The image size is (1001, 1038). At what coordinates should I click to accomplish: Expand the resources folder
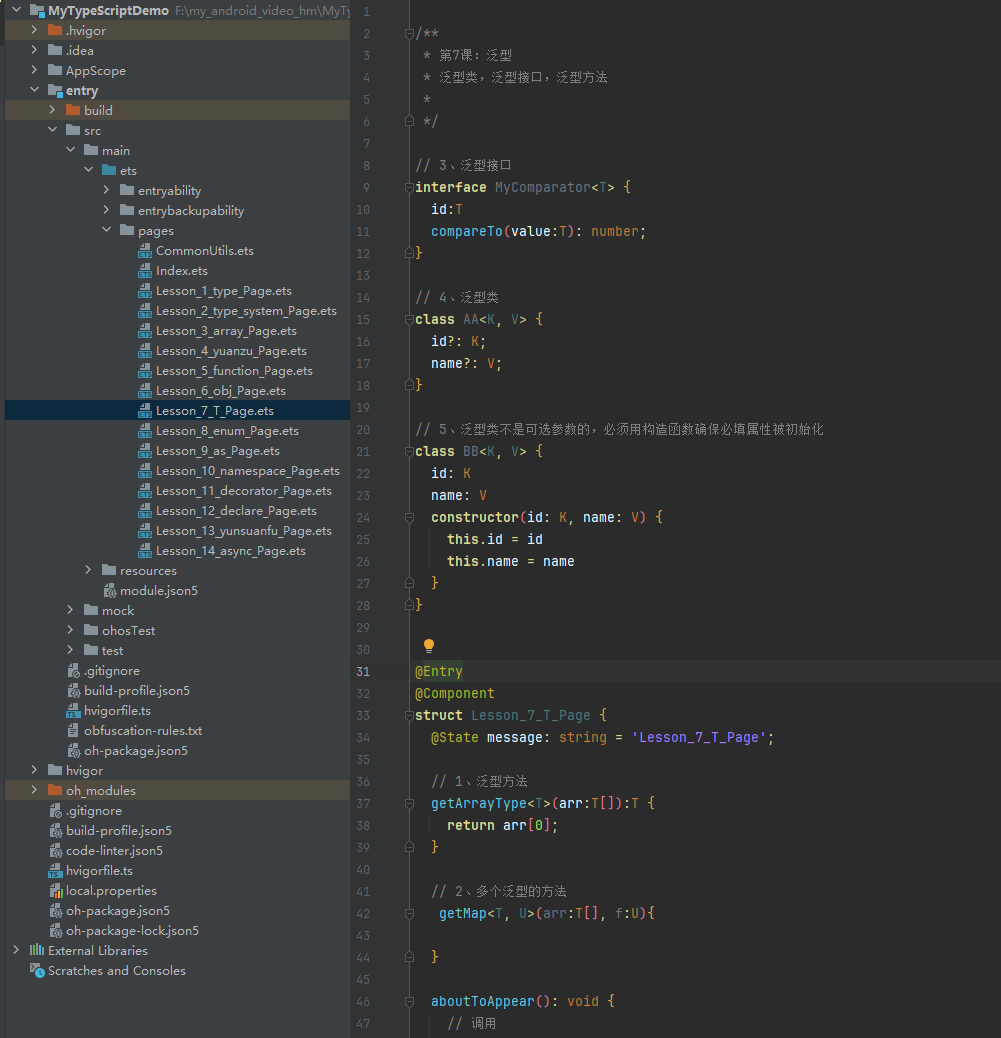[89, 570]
